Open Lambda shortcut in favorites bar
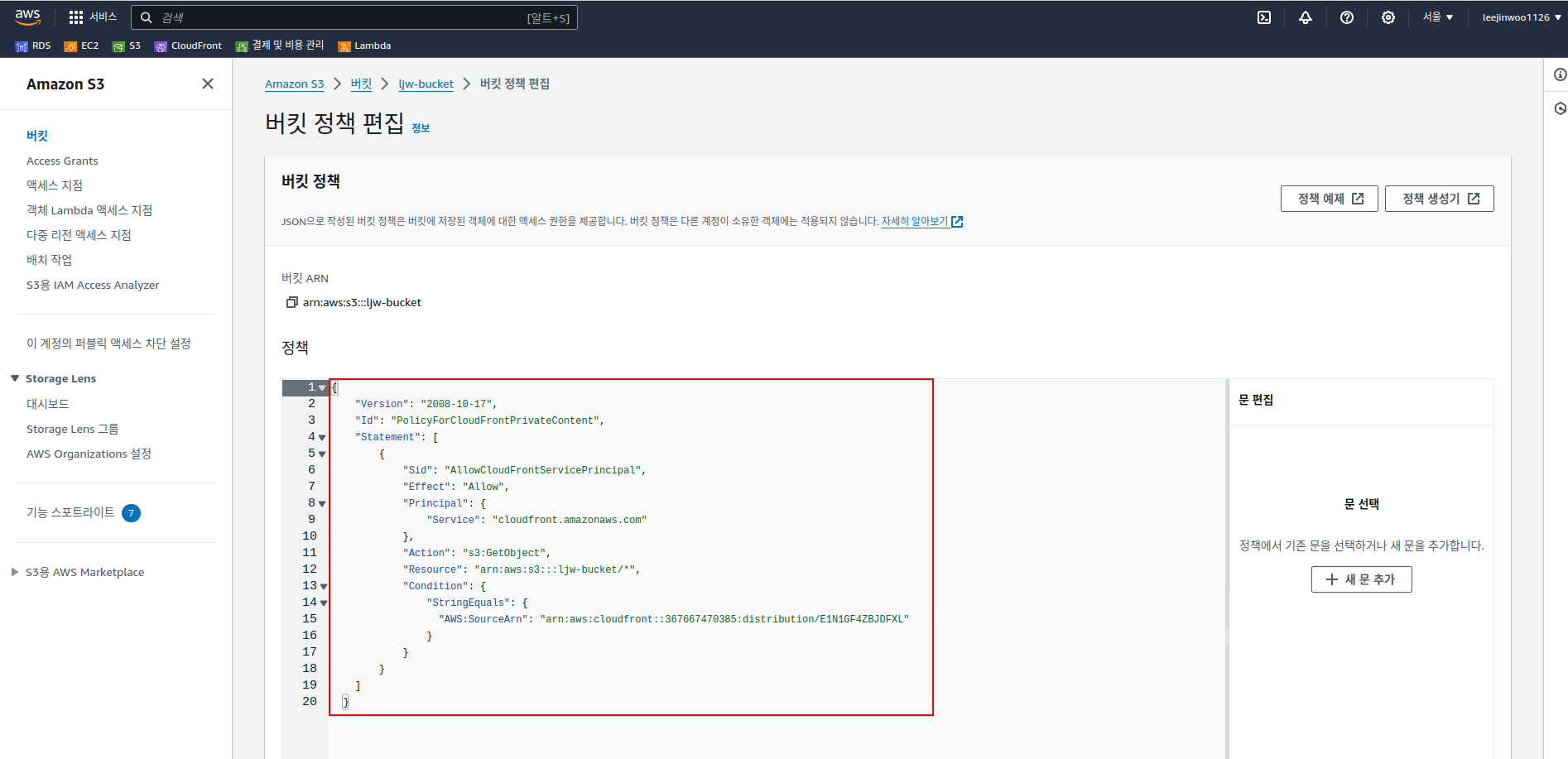The width and height of the screenshot is (1568, 759). click(x=364, y=46)
